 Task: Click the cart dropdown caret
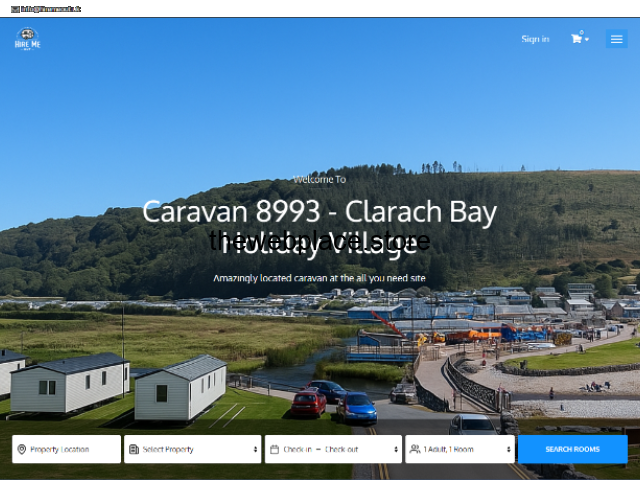pos(587,40)
